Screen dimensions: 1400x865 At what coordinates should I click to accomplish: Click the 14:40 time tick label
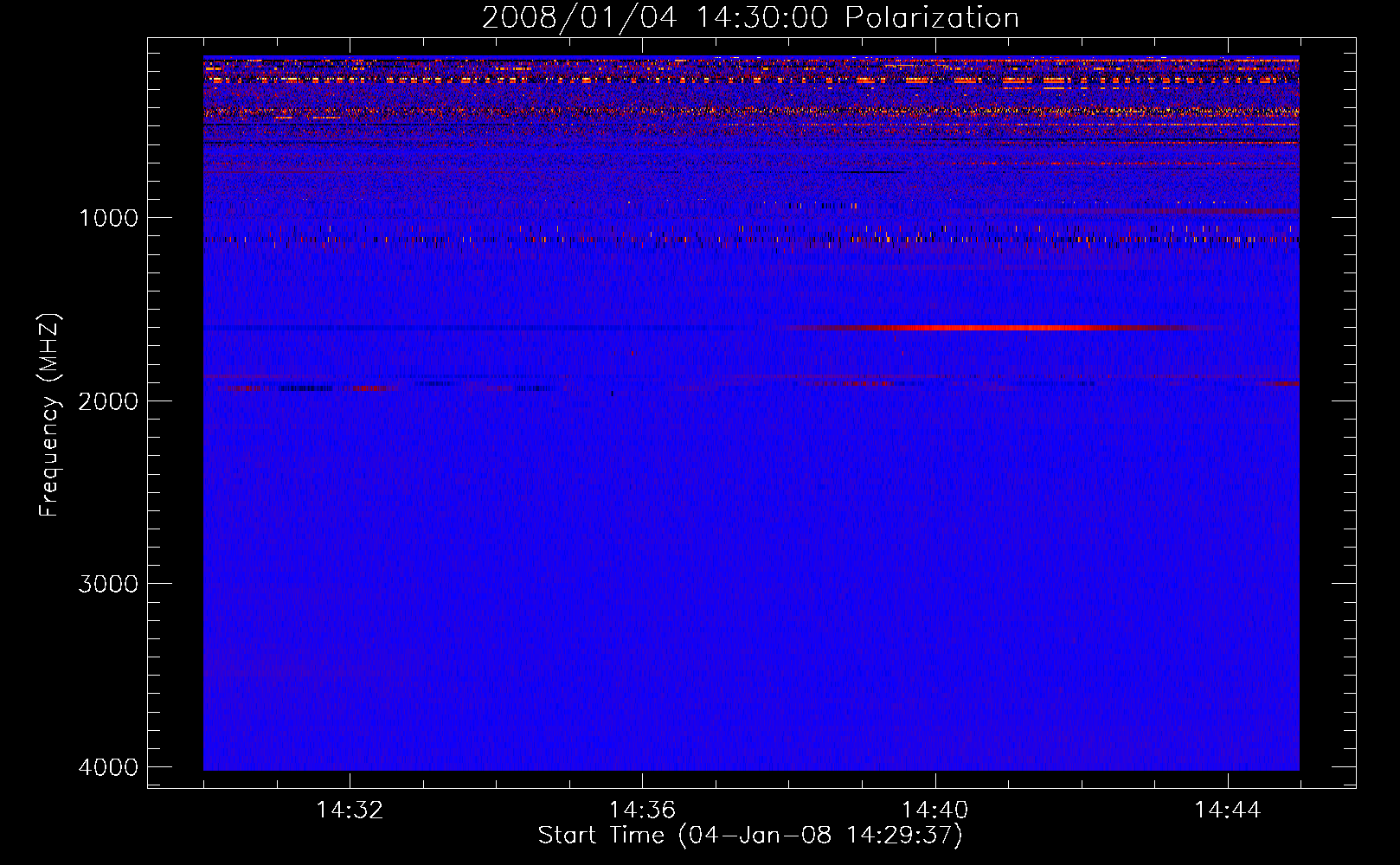934,811
